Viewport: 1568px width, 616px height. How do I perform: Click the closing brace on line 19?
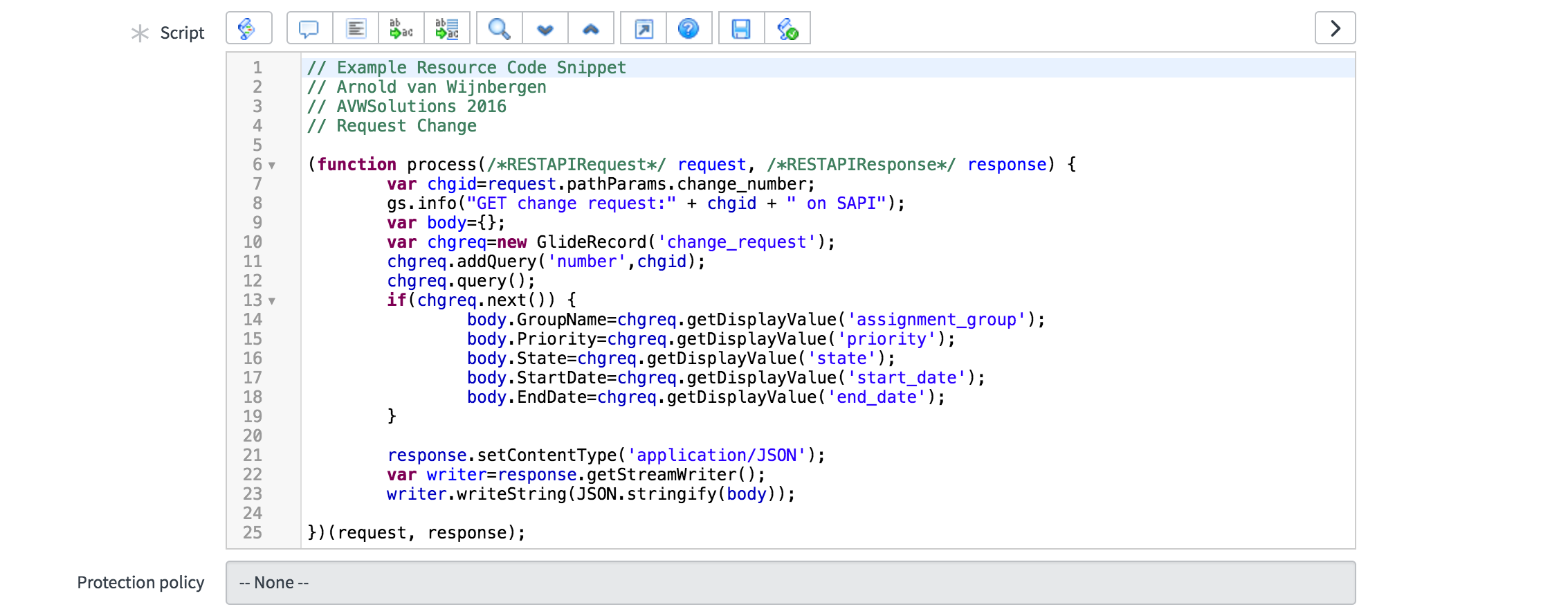click(x=392, y=416)
